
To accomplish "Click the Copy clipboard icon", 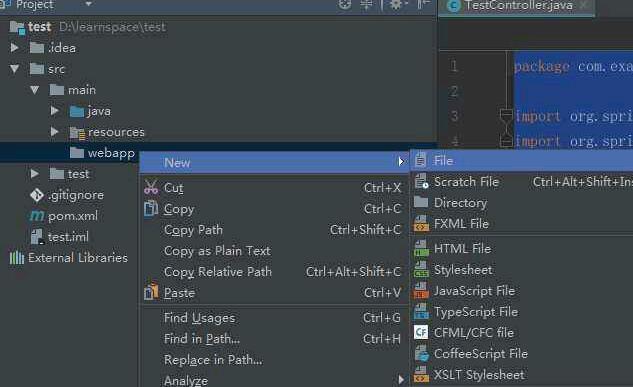I will tap(151, 209).
